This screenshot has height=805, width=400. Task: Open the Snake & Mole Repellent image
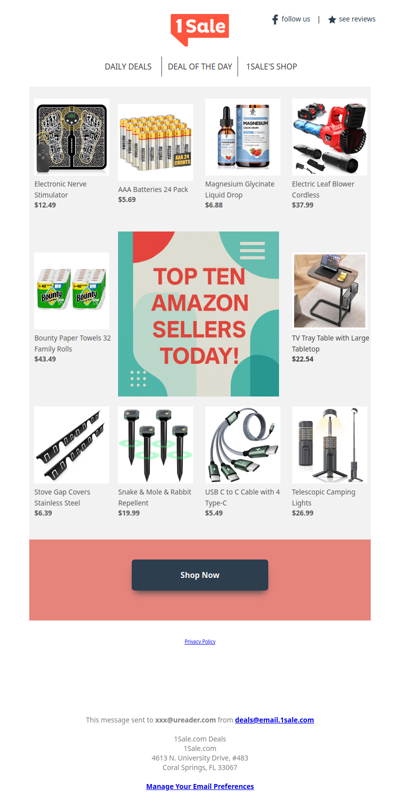(156, 445)
